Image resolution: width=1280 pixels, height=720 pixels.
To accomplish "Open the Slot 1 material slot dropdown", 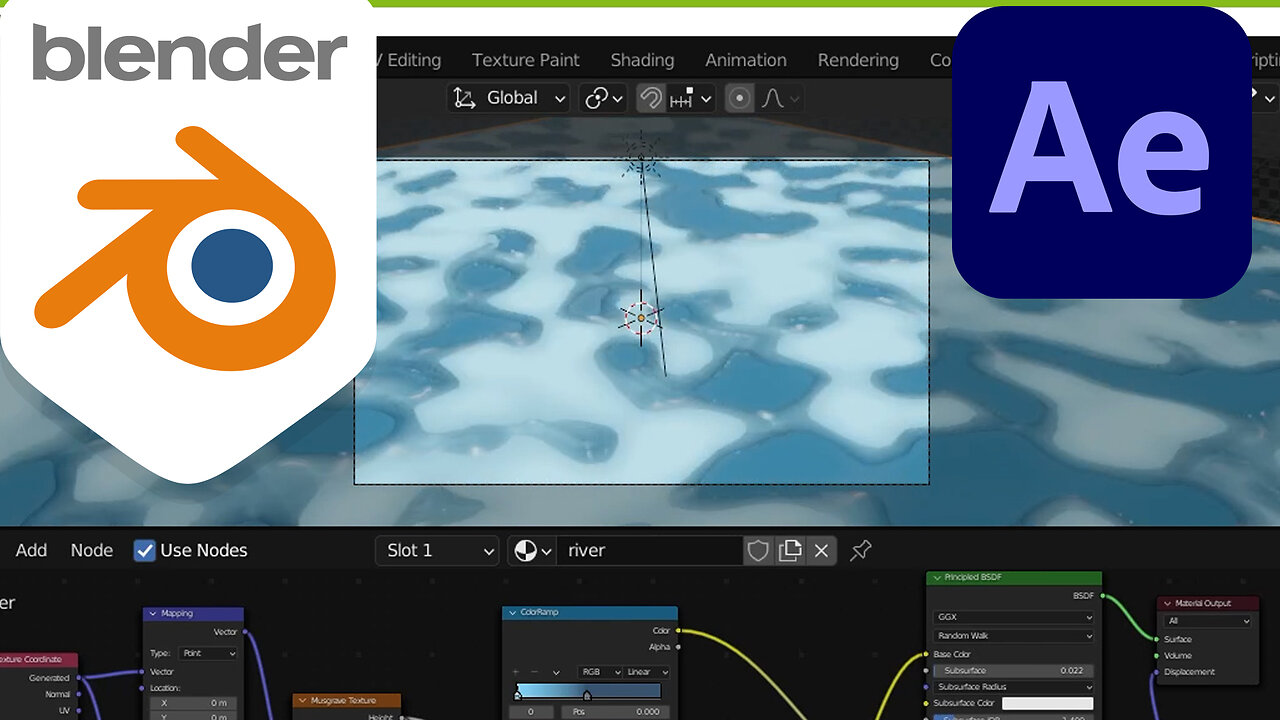I will coord(437,550).
